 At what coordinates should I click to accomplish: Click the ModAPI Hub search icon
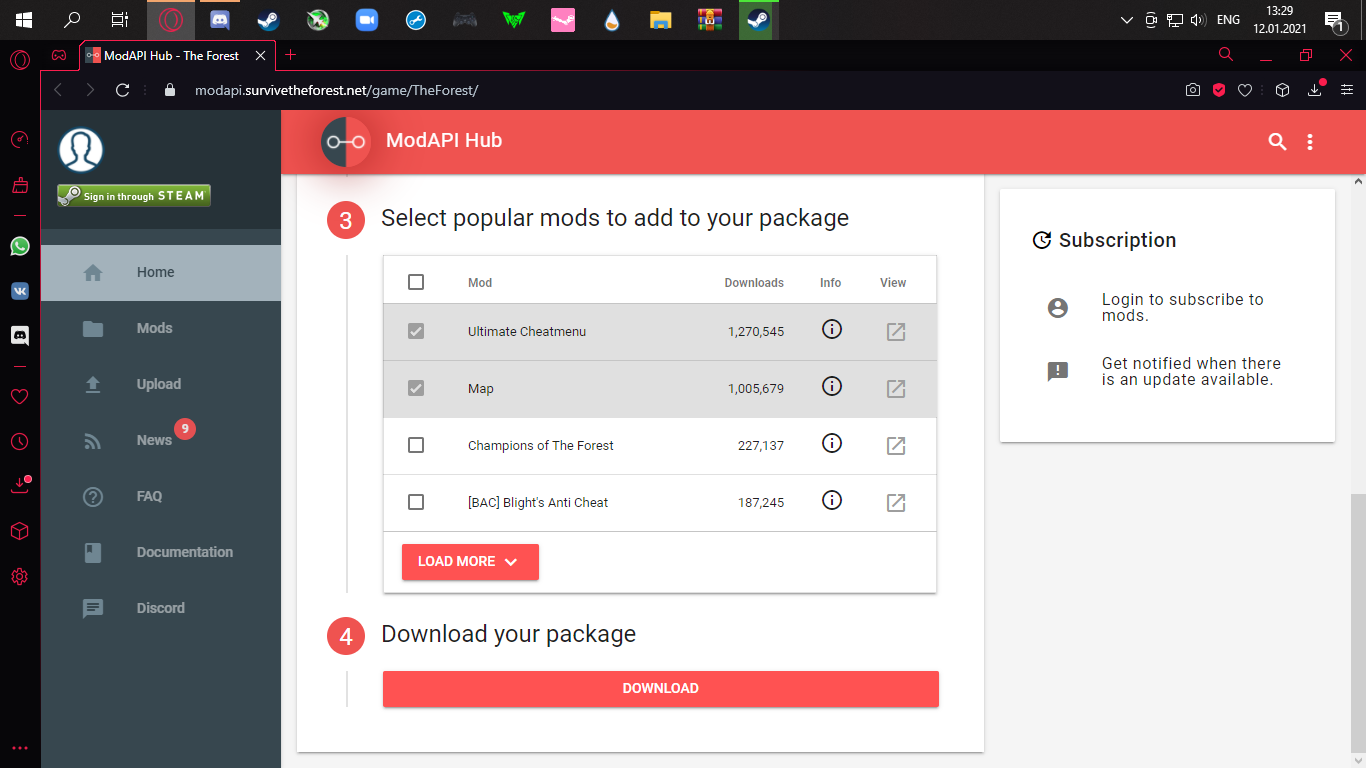[x=1277, y=142]
